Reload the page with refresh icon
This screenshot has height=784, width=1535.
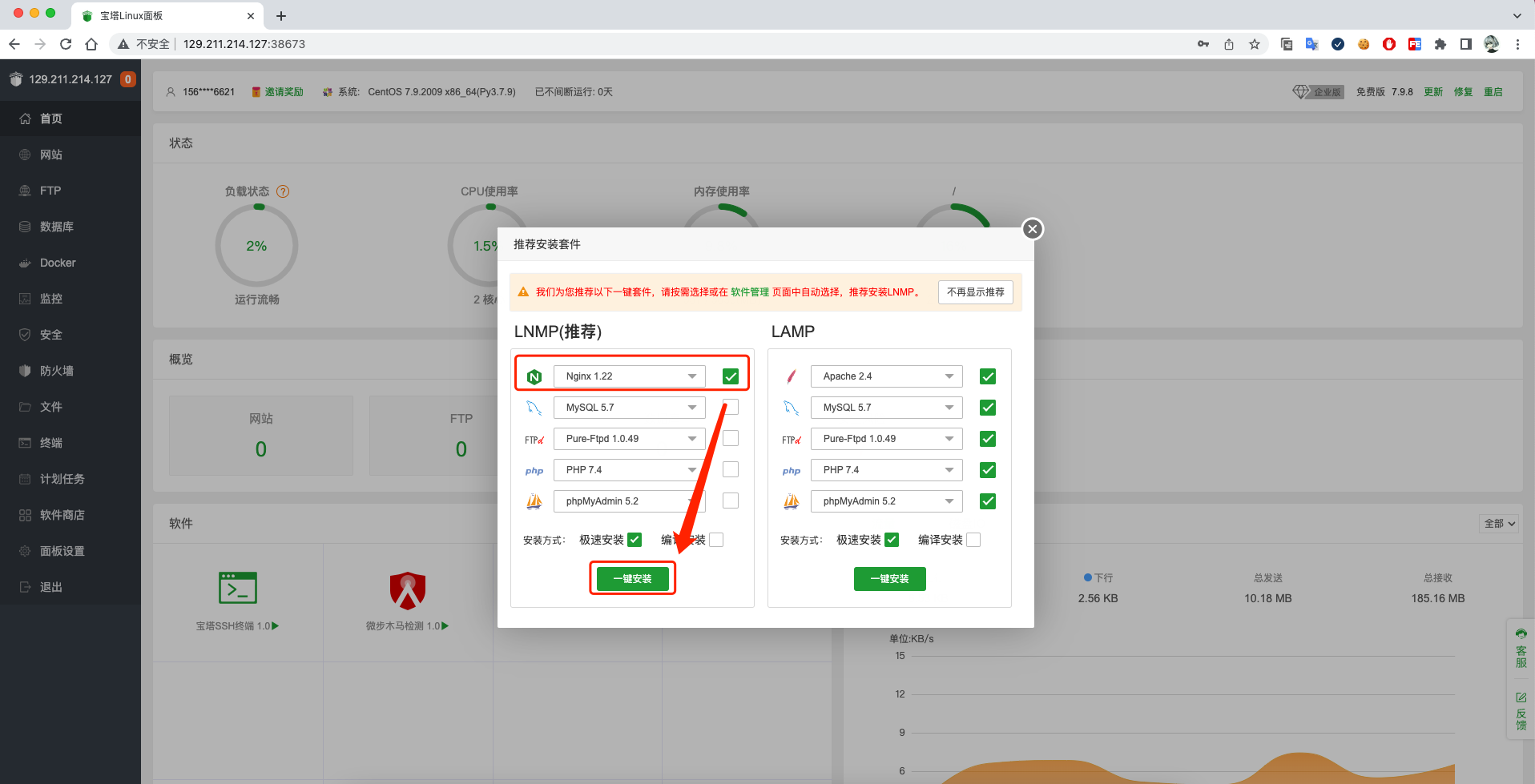click(x=66, y=44)
